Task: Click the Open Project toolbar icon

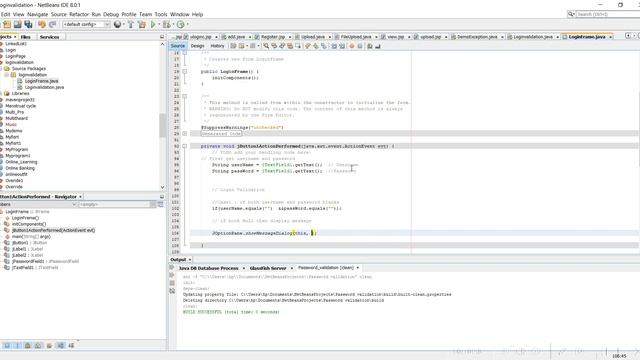Action: (x=18, y=24)
